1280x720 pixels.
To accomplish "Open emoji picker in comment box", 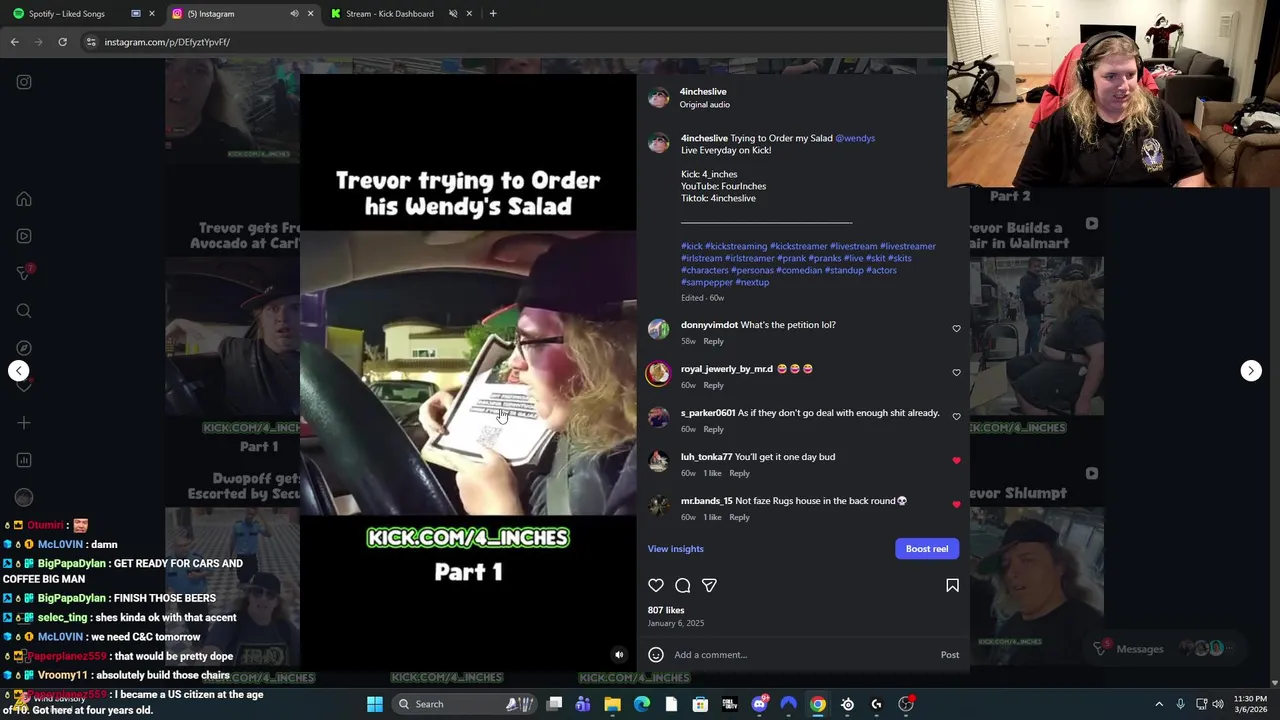I will (x=656, y=655).
